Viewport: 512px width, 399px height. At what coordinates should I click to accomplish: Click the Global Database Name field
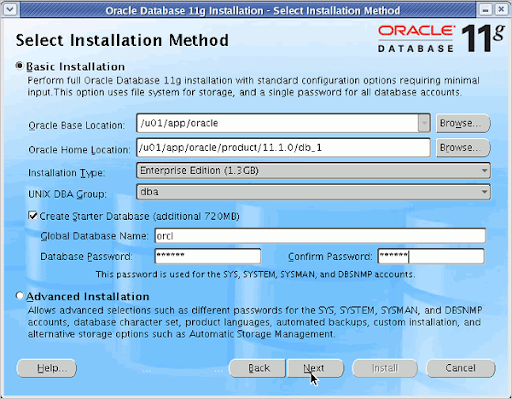coord(320,236)
